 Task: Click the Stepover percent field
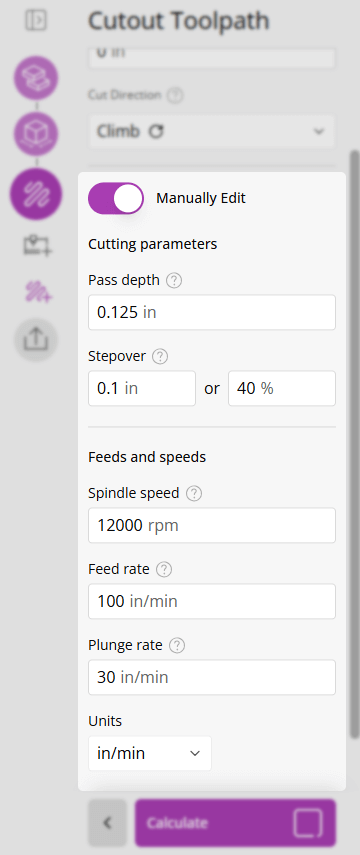(282, 388)
